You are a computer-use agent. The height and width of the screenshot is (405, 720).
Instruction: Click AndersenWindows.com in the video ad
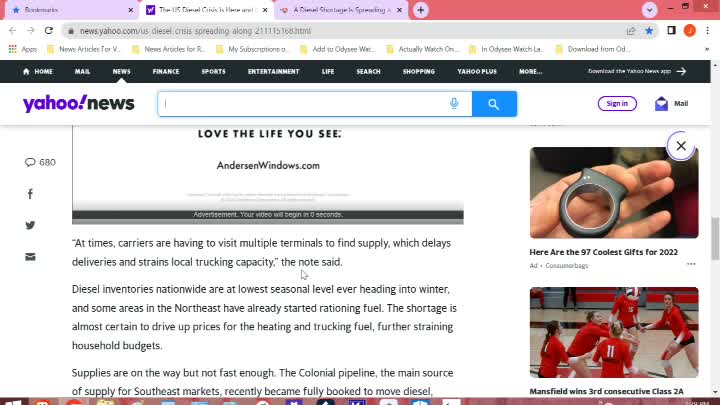pos(268,166)
